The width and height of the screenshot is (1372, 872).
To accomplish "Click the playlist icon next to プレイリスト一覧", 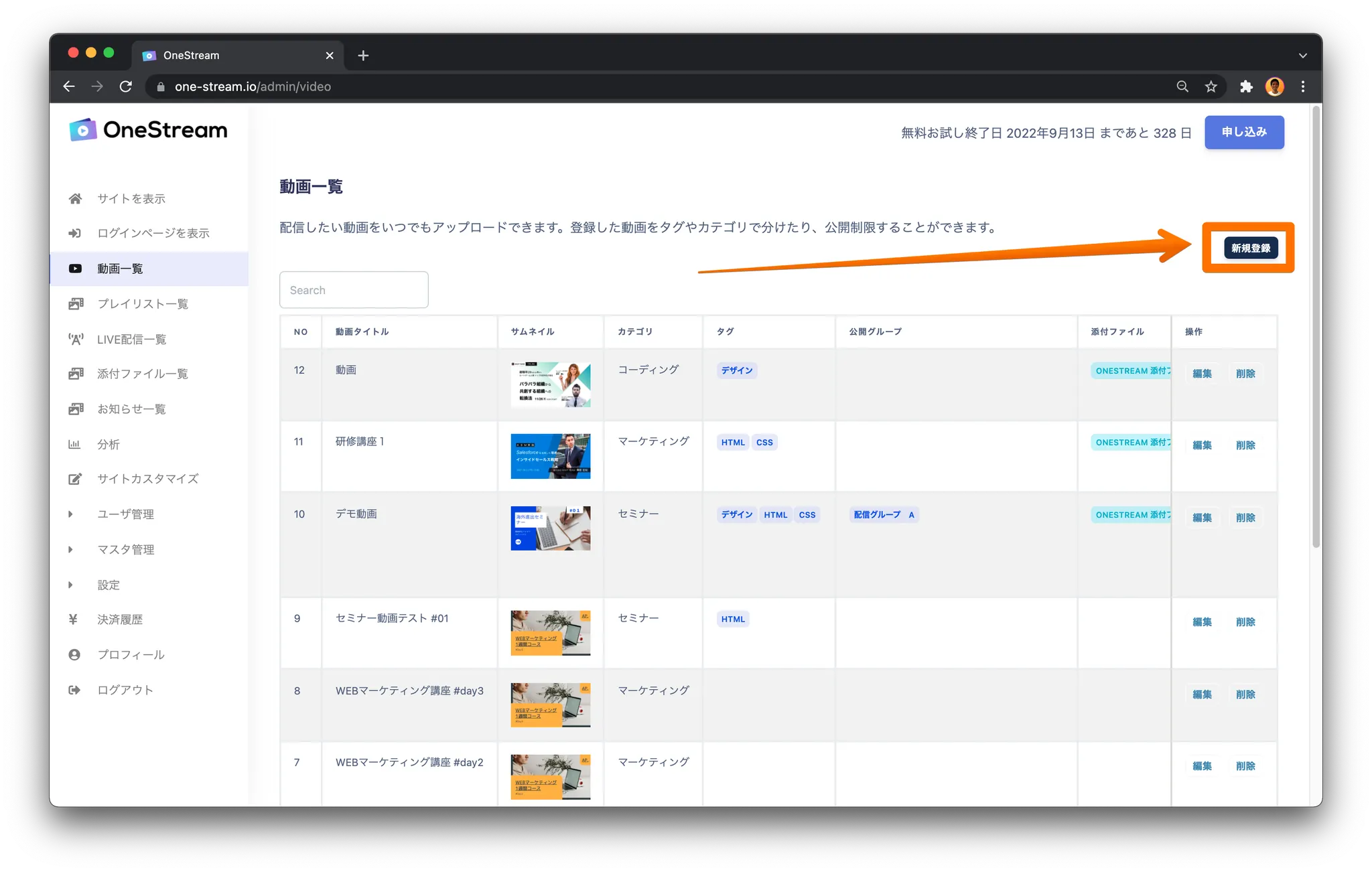I will [76, 304].
